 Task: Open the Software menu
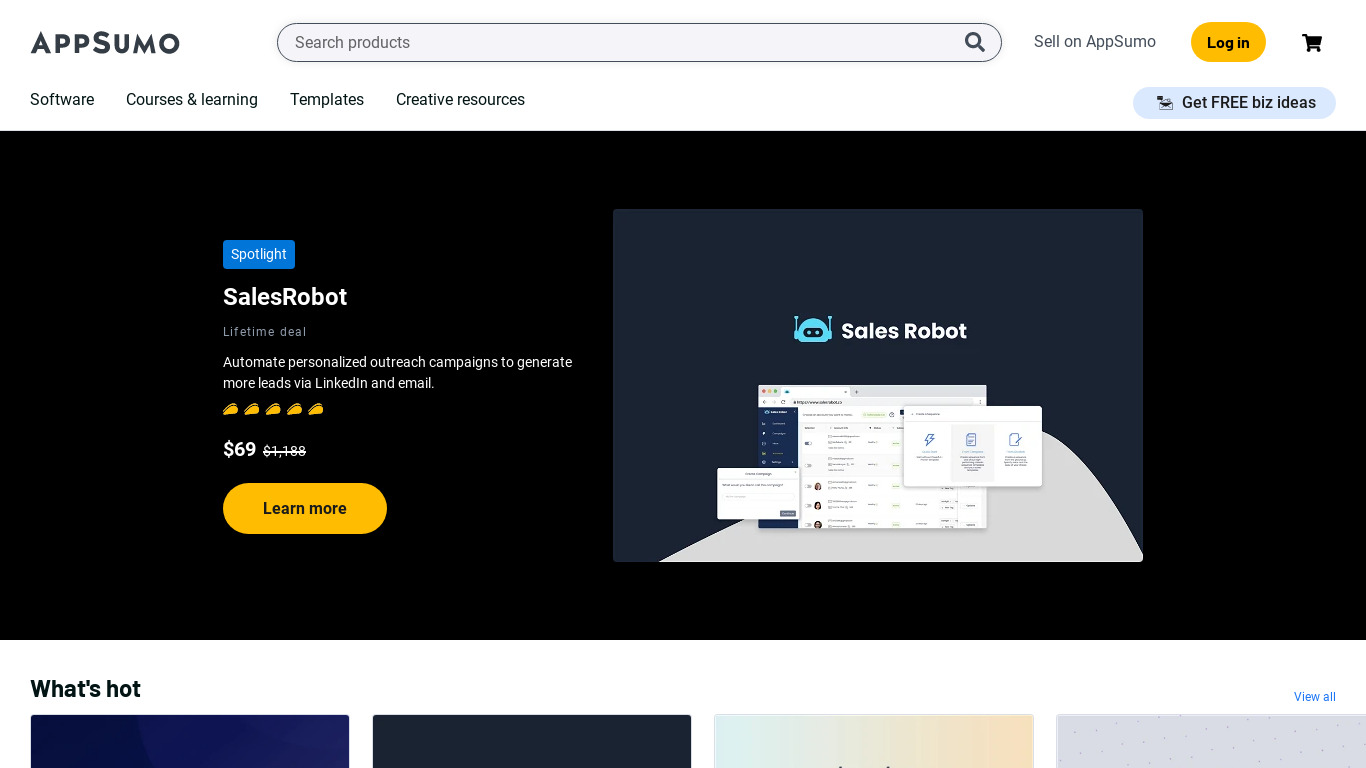(62, 100)
